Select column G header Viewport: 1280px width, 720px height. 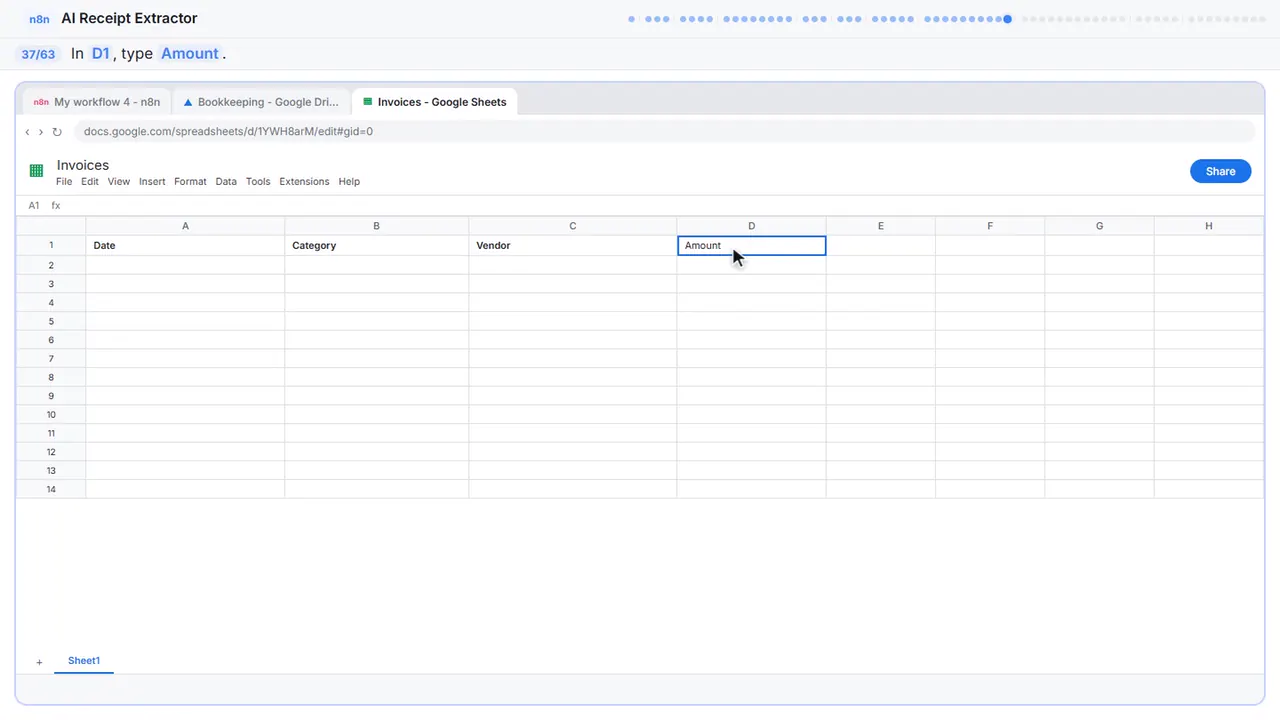pyautogui.click(x=1099, y=226)
